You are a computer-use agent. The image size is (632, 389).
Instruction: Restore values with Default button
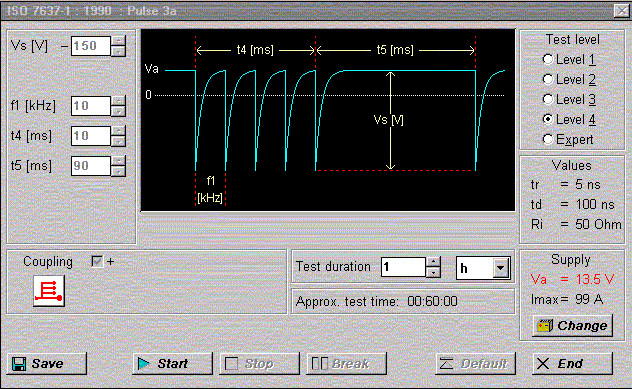(x=475, y=364)
